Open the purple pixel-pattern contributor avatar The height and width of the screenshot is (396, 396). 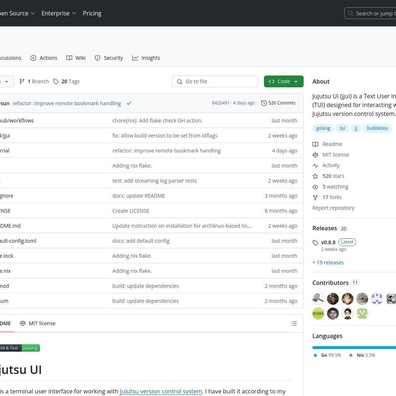pos(377,299)
